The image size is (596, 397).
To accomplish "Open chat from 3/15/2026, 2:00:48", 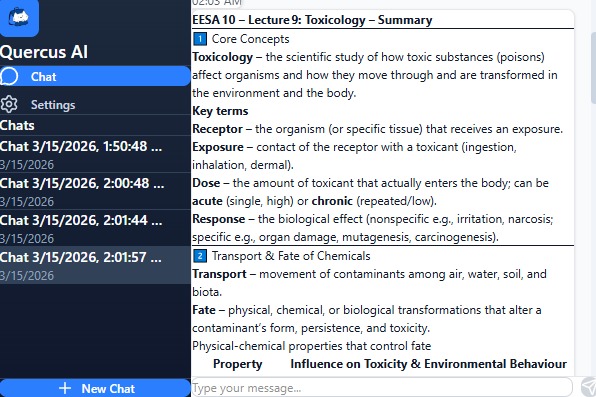I will tap(95, 191).
